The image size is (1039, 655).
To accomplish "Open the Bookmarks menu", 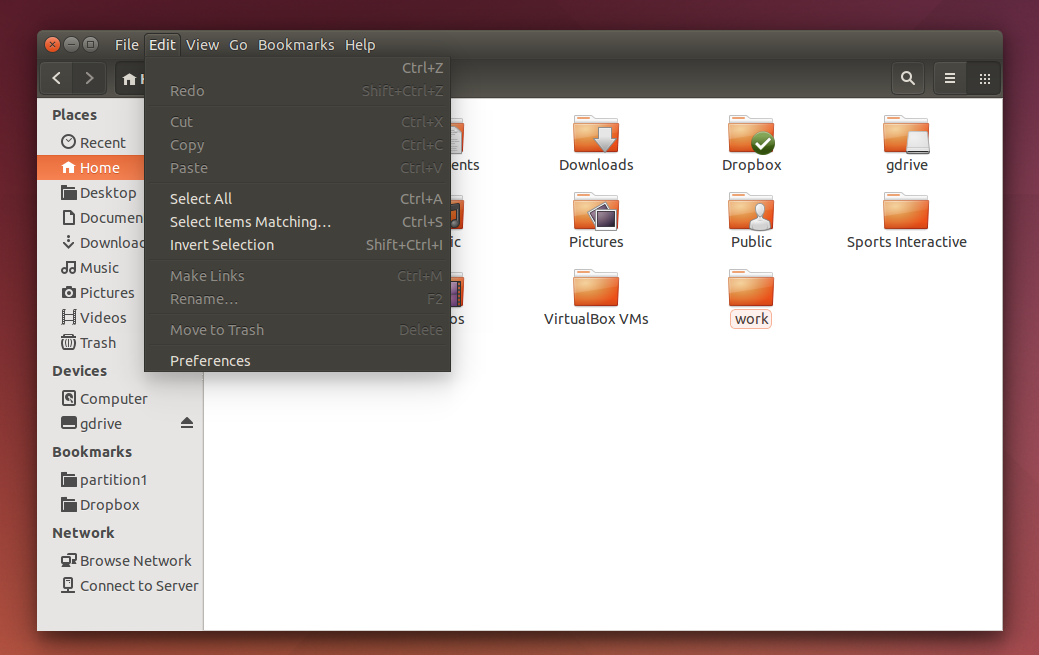I will [296, 44].
